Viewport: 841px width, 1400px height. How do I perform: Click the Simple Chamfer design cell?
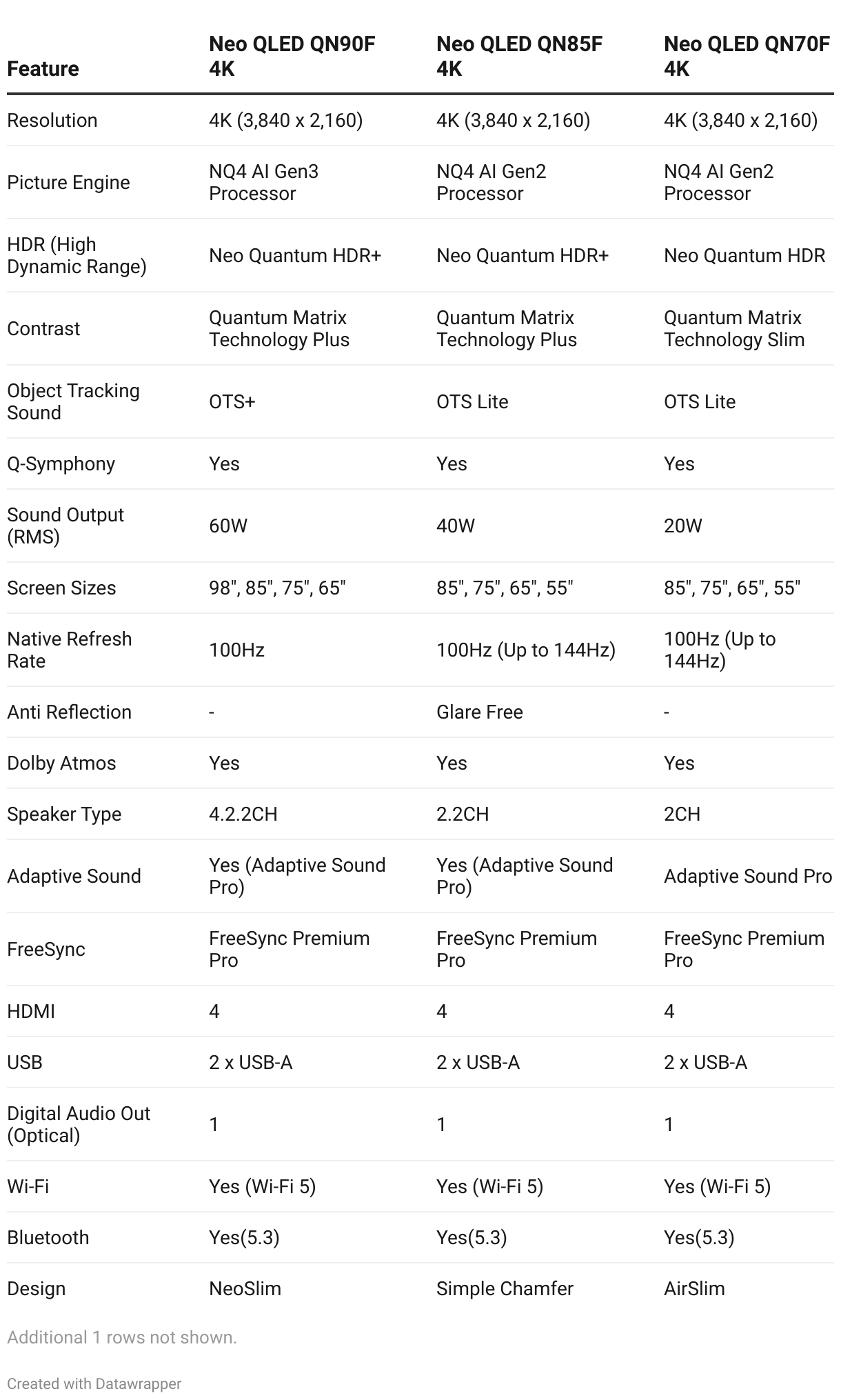(505, 1288)
